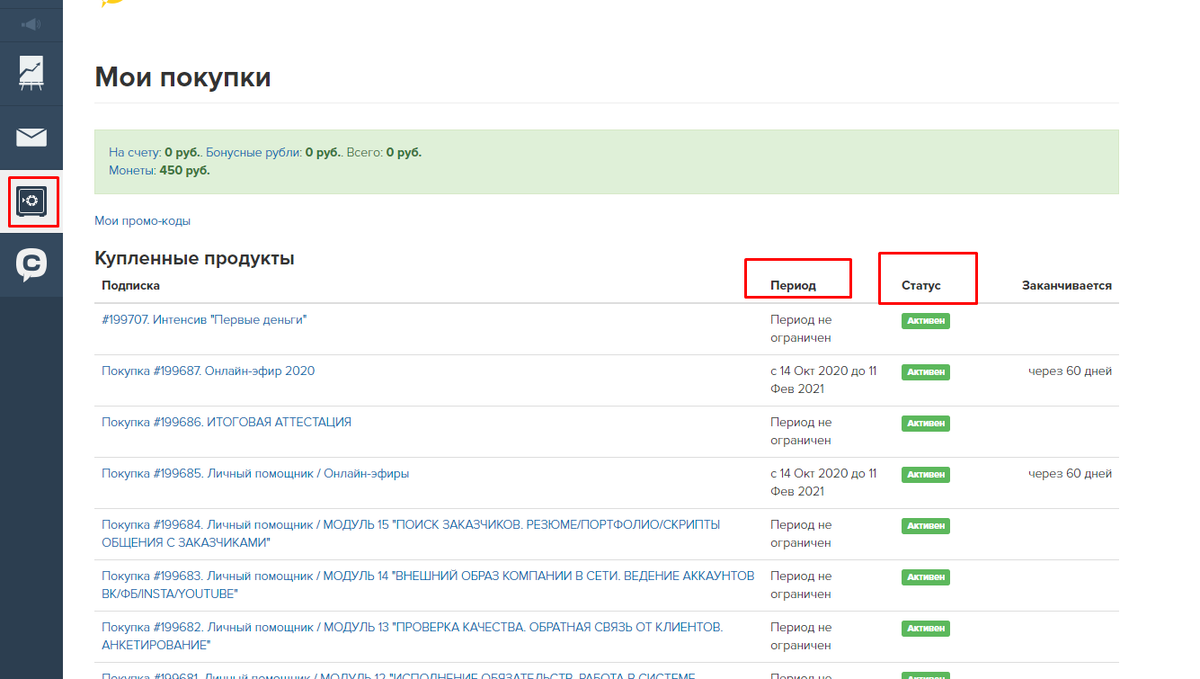1200x679 pixels.
Task: Open the Мои промо-коды link
Action: click(142, 220)
